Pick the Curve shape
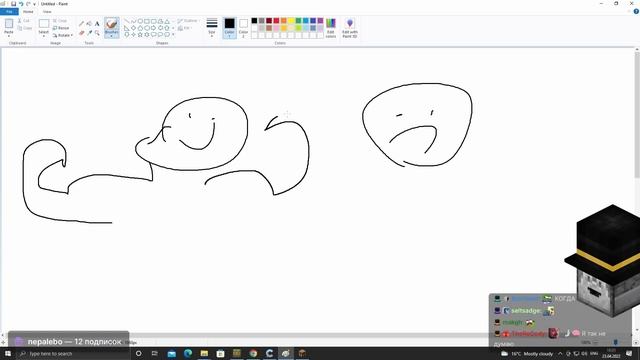The width and height of the screenshot is (640, 360). point(133,21)
